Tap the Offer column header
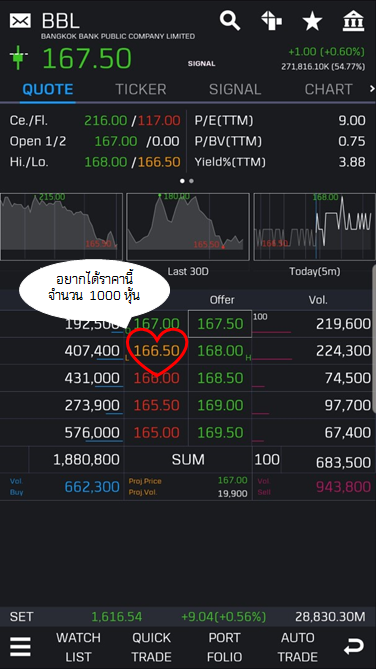376x669 pixels. pos(222,300)
